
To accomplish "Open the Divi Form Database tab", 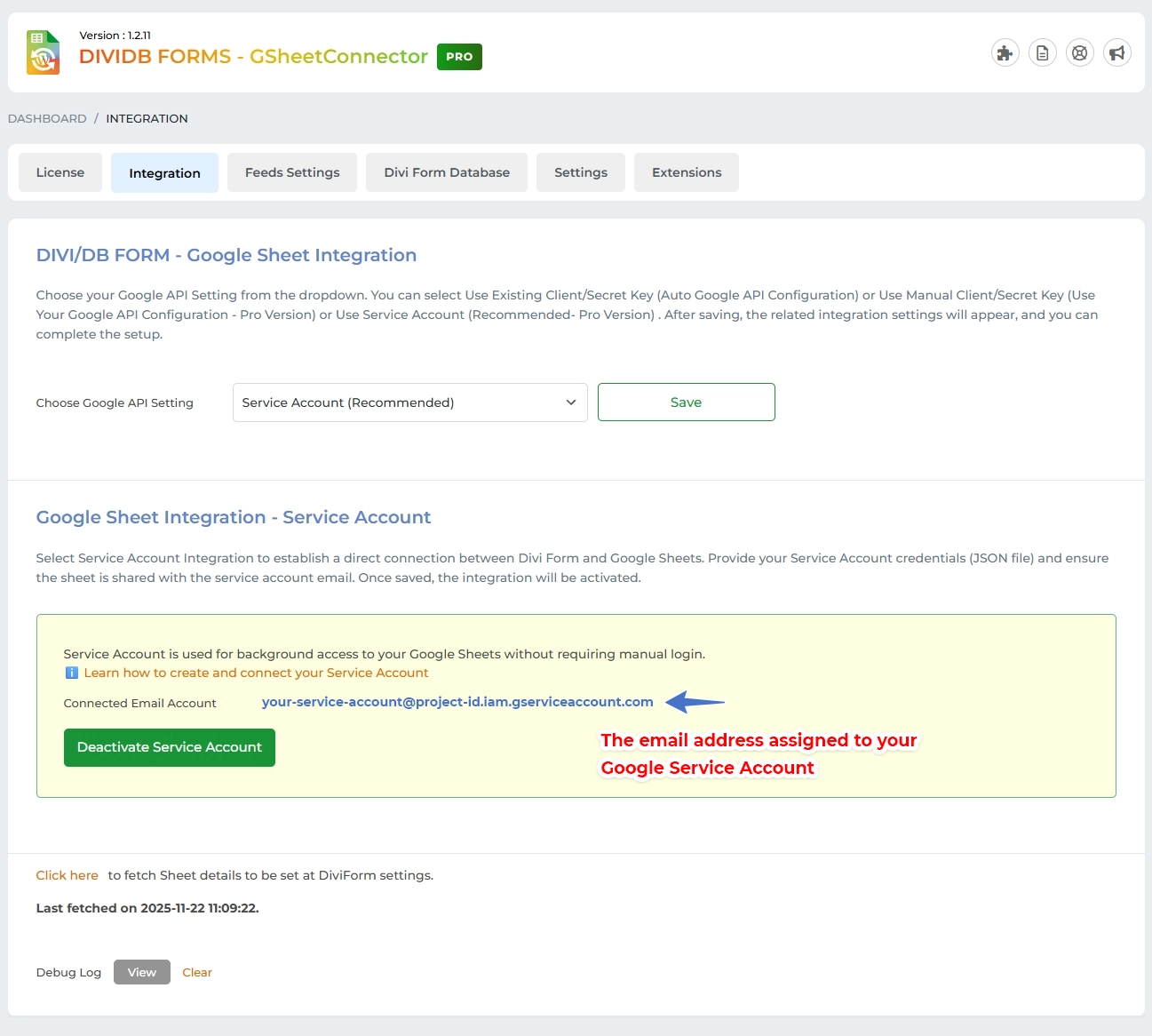I will [447, 172].
